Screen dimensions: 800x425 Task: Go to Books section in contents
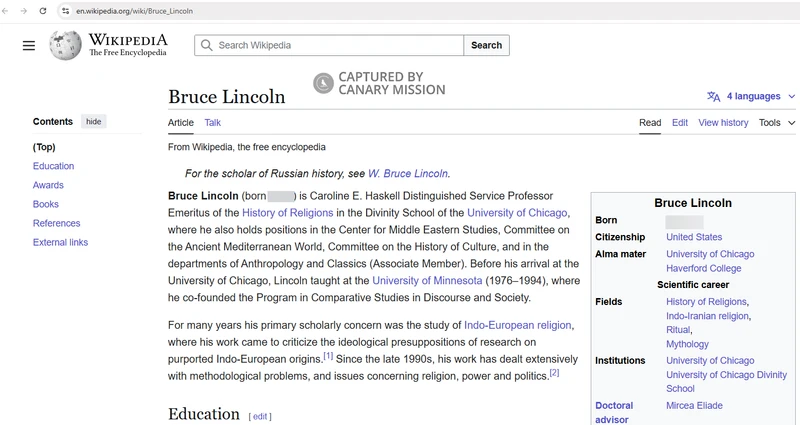pos(45,204)
